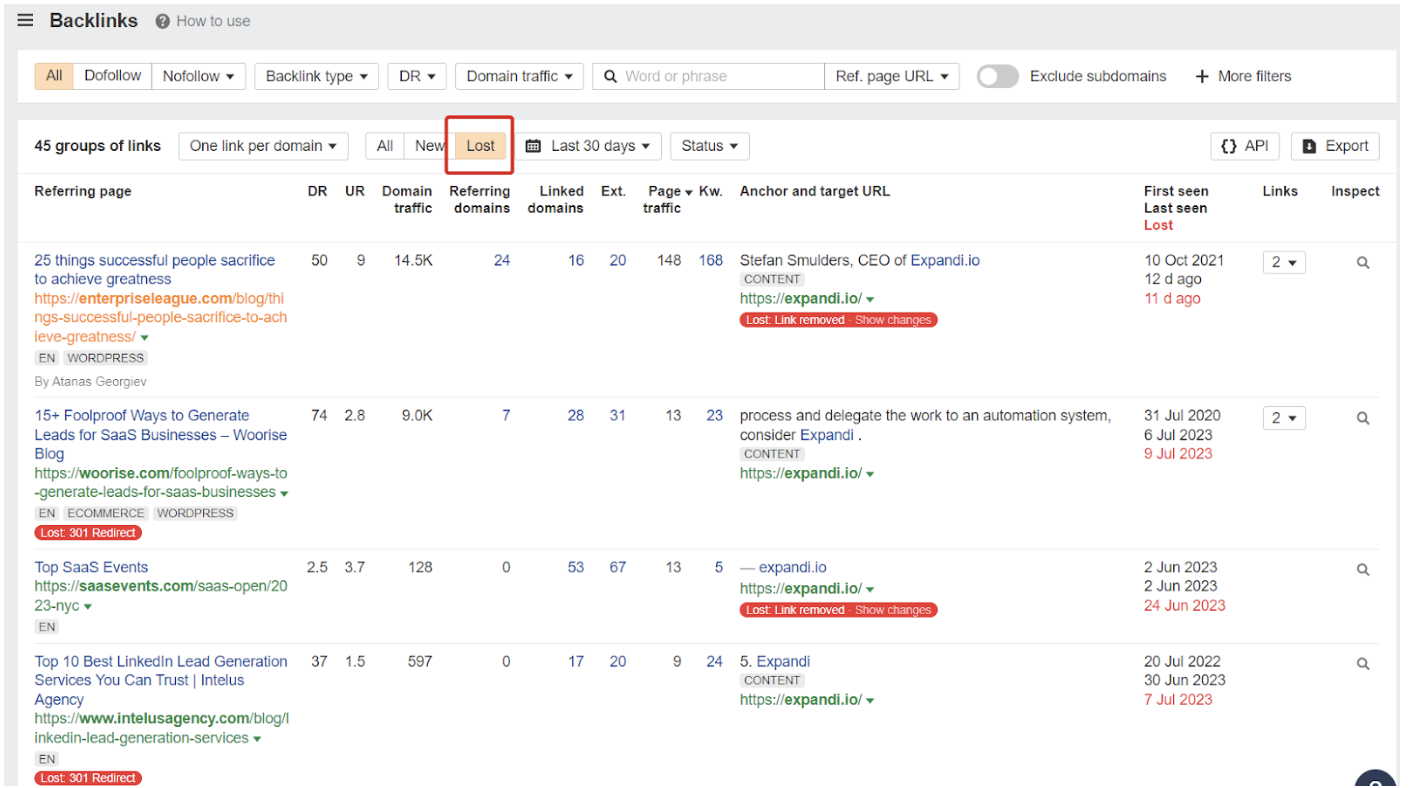Open the Ref. page URL dropdown
1414x788 pixels.
892,76
